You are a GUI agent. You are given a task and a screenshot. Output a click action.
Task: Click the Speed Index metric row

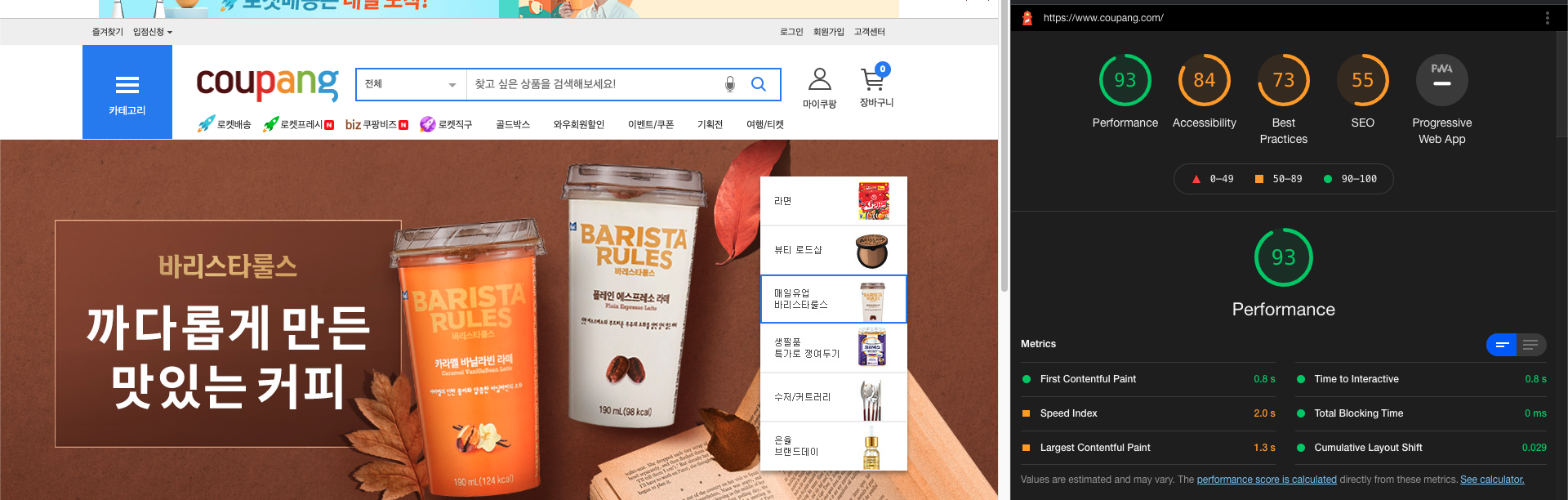pos(1148,413)
